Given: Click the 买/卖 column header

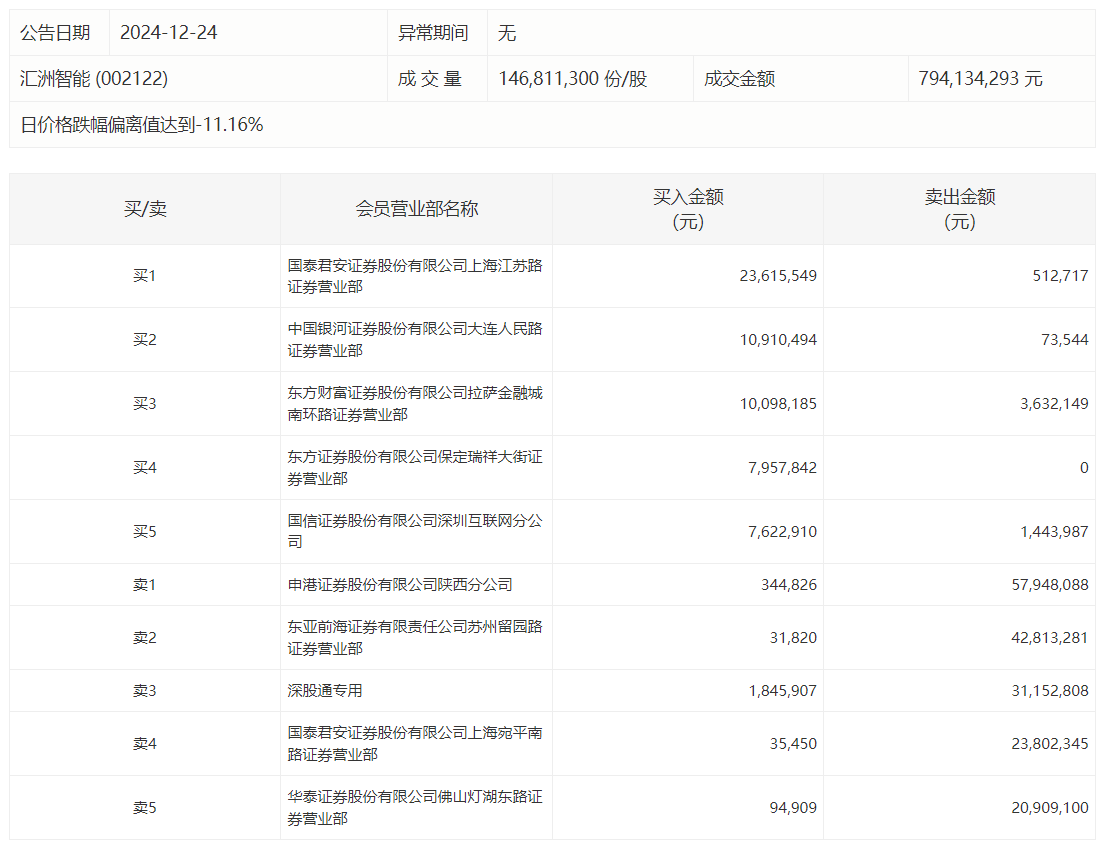Looking at the screenshot, I should click(x=145, y=209).
